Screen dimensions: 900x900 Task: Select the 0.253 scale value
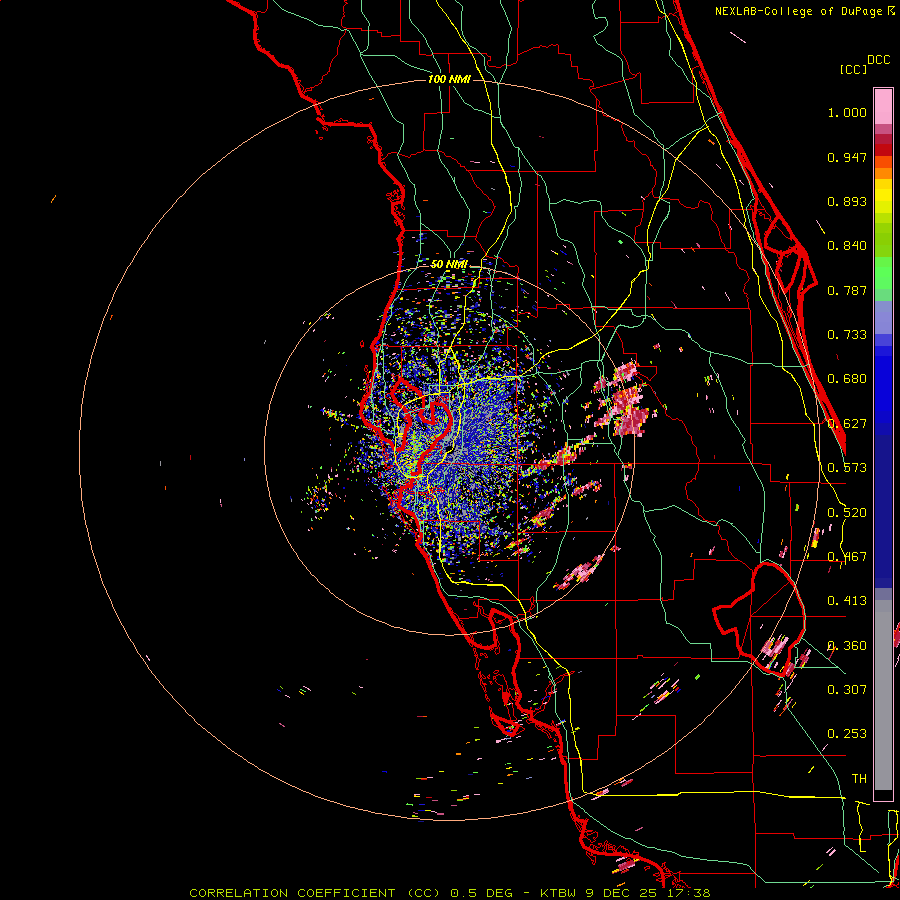pos(847,734)
